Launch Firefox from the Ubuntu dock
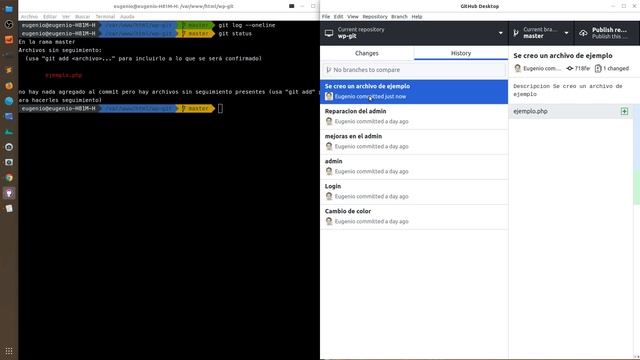 coord(9,86)
